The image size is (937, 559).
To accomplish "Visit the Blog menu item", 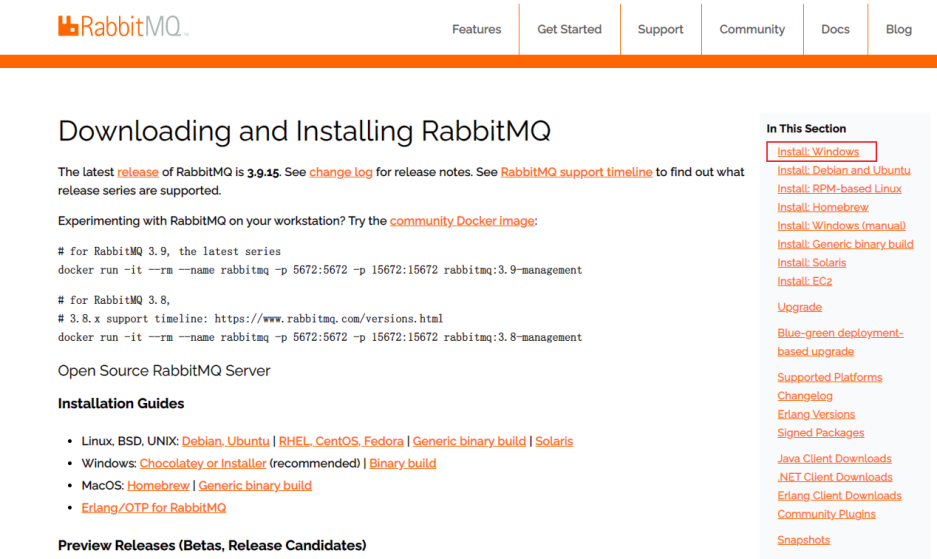I will pyautogui.click(x=898, y=29).
